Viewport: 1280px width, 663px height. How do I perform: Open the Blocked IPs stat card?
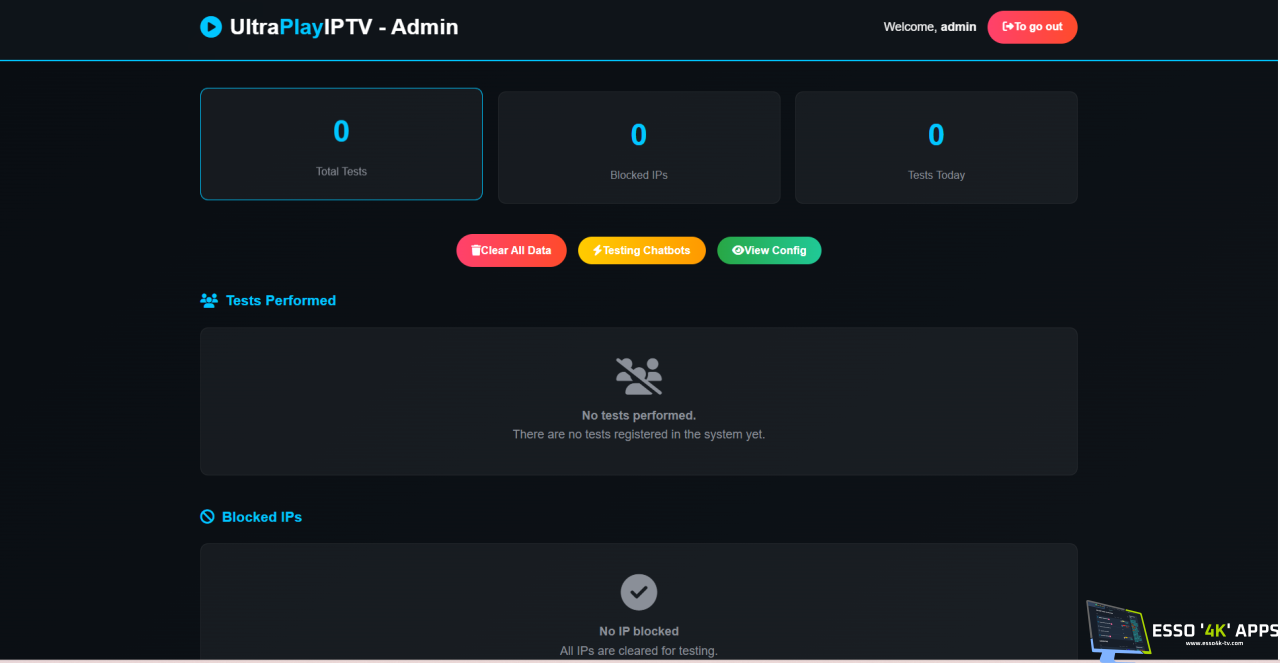tap(639, 147)
